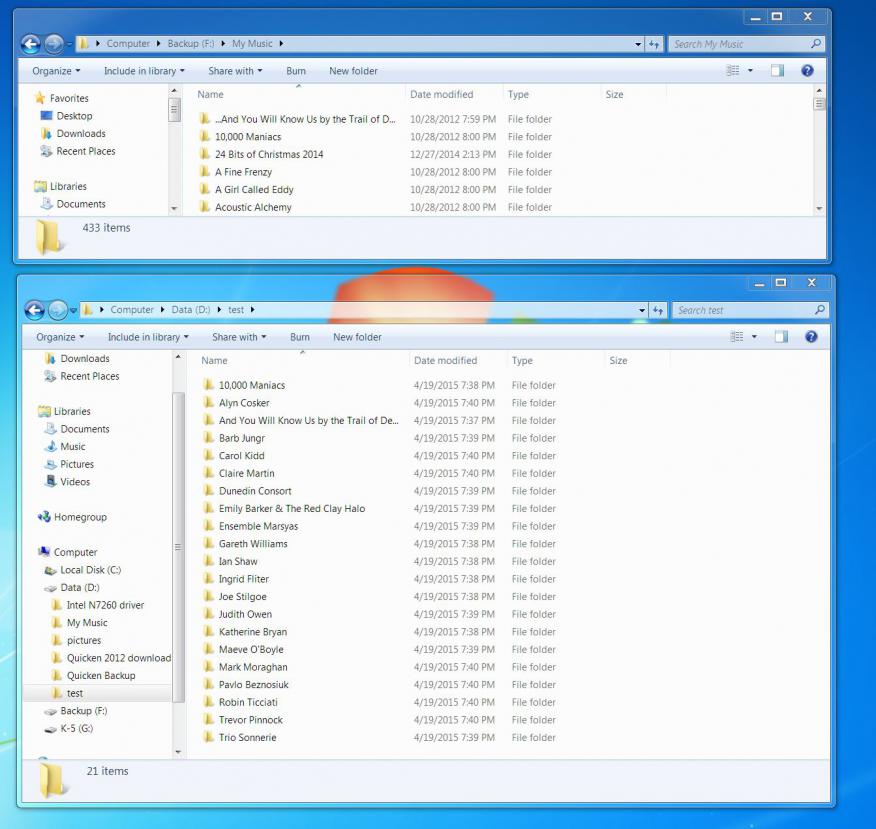The height and width of the screenshot is (829, 876).
Task: Click Burn in the My Music window toolbar
Action: pos(296,71)
